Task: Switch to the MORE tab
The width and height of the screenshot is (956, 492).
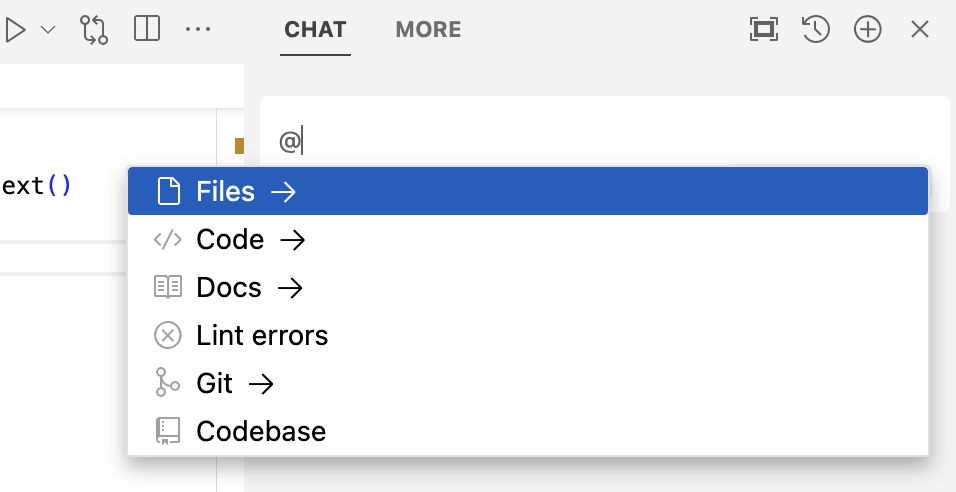Action: (x=428, y=30)
